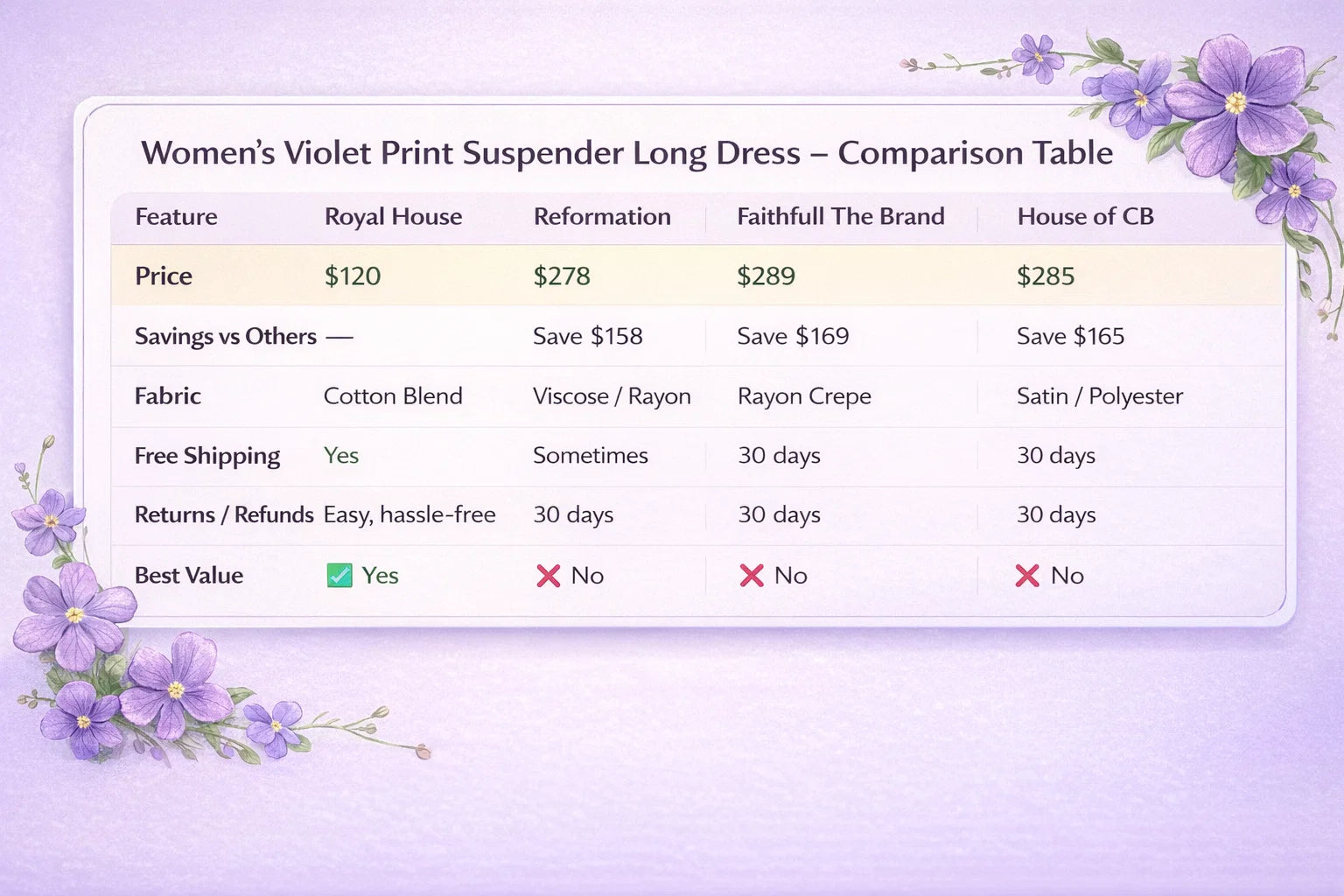This screenshot has width=1344, height=896.
Task: Click the Save $165 savings text
Action: 1070,337
